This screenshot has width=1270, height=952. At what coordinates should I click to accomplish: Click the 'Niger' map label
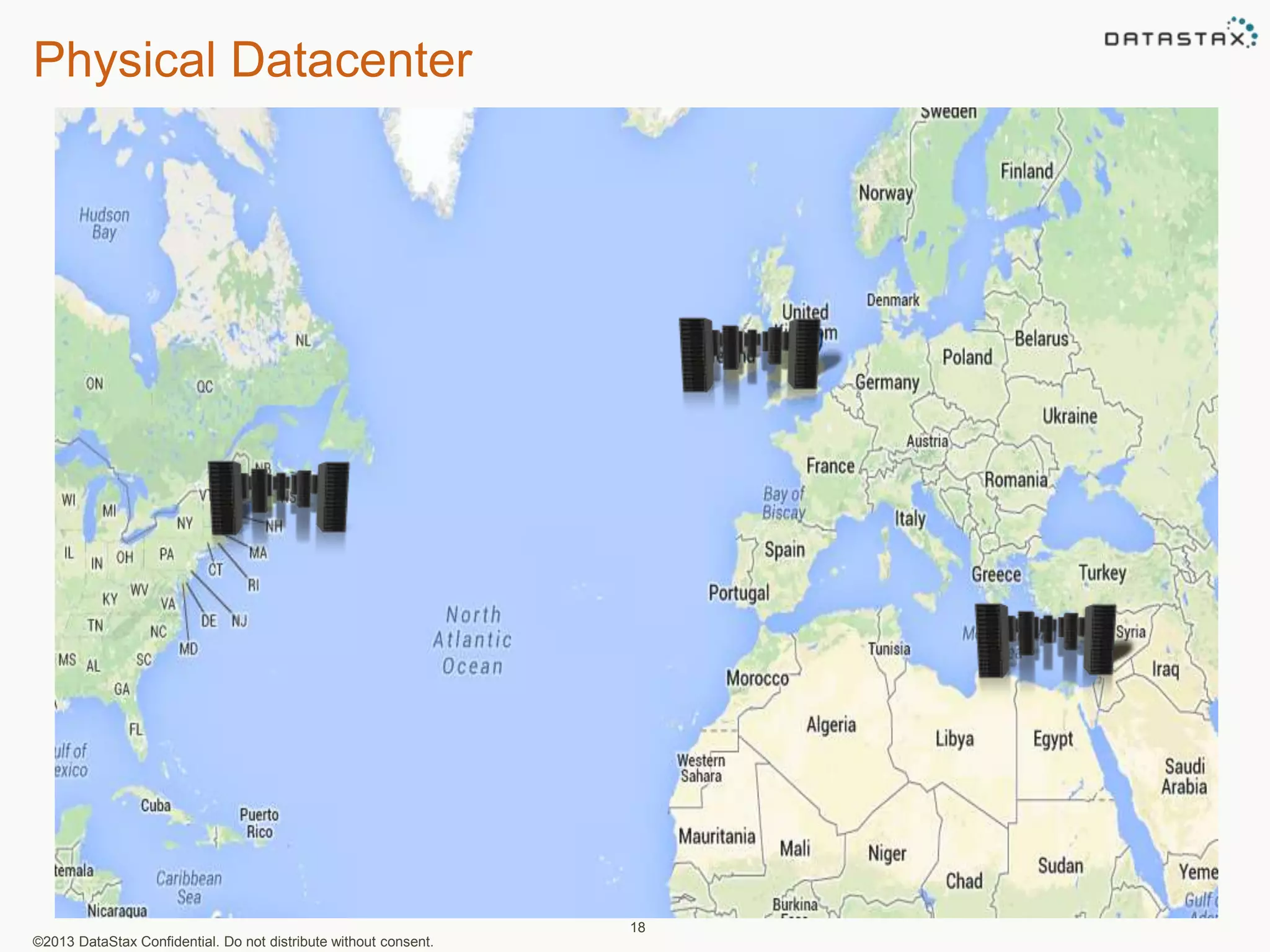(x=887, y=854)
